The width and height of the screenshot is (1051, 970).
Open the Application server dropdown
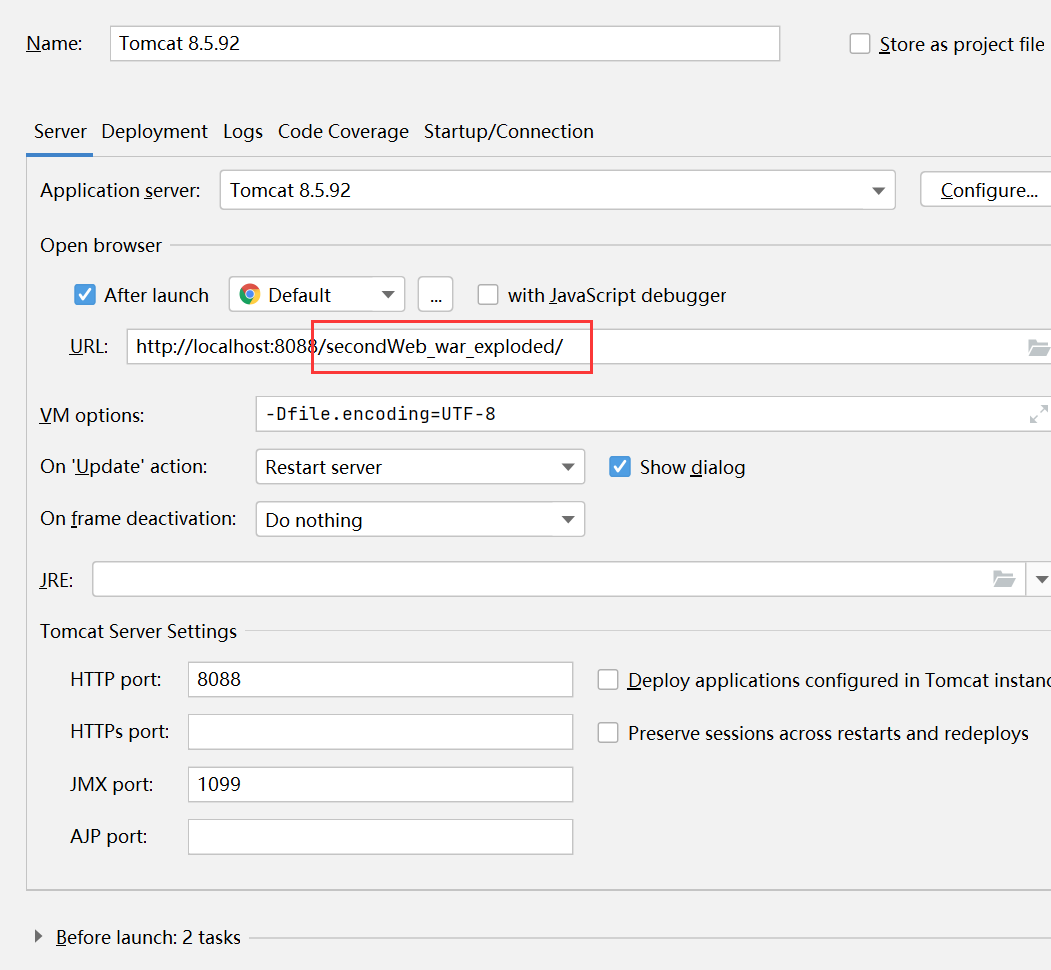(557, 190)
